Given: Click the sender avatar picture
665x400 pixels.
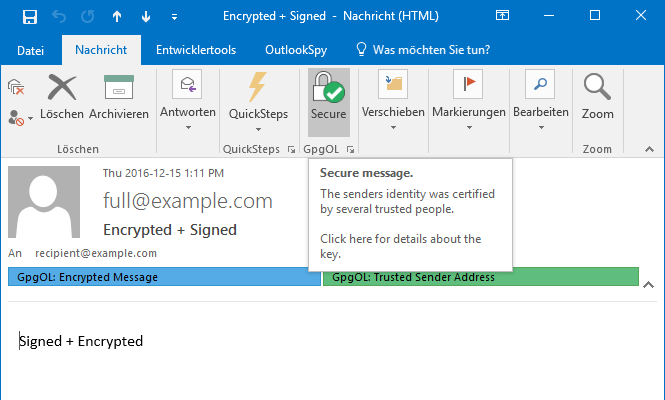Looking at the screenshot, I should [44, 202].
